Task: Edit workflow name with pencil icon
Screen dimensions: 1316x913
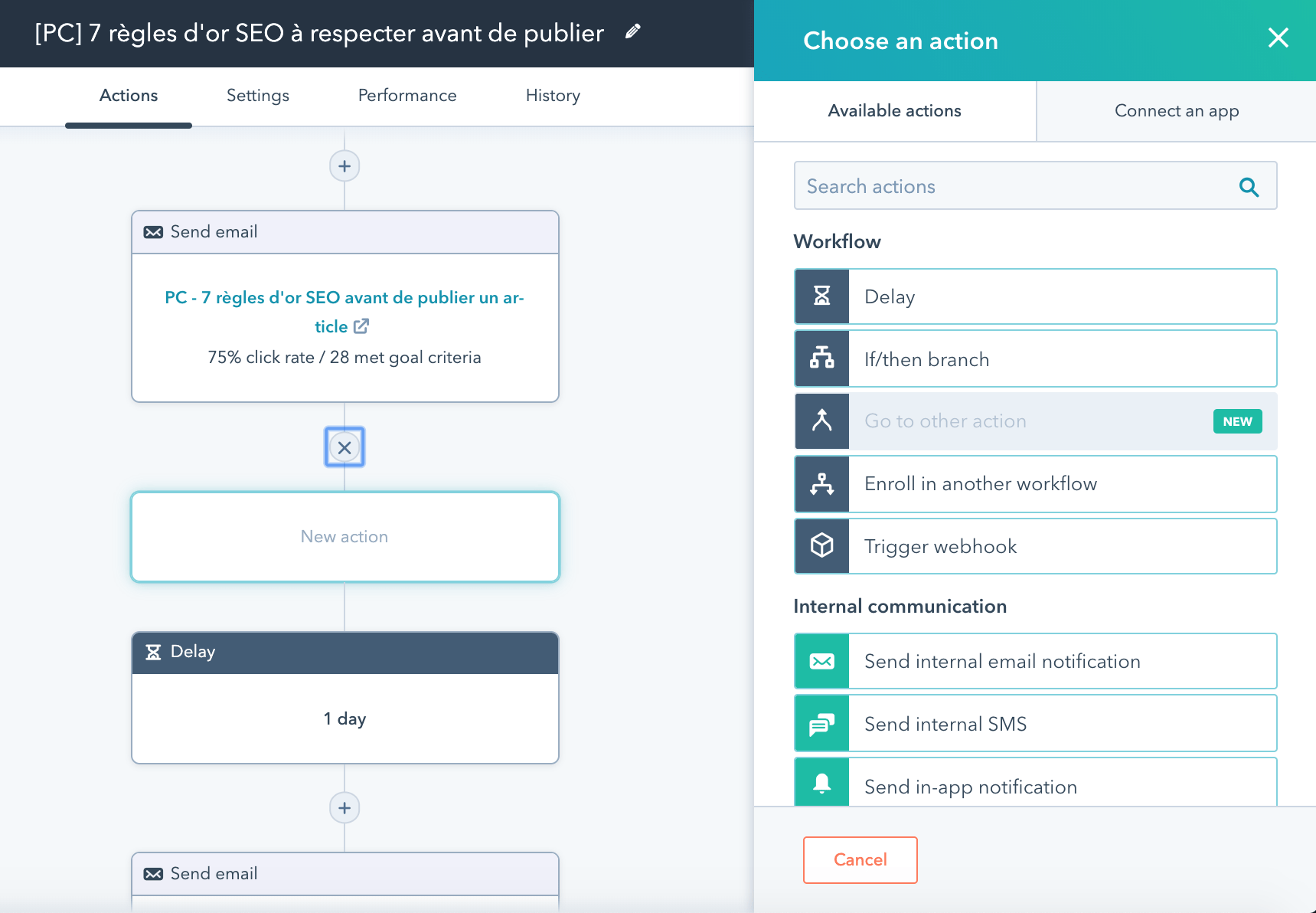Action: (x=632, y=32)
